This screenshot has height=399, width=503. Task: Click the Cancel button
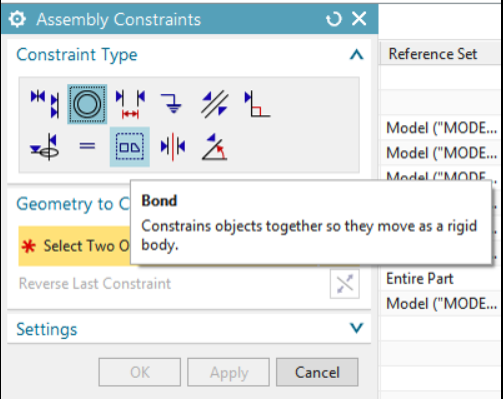317,372
